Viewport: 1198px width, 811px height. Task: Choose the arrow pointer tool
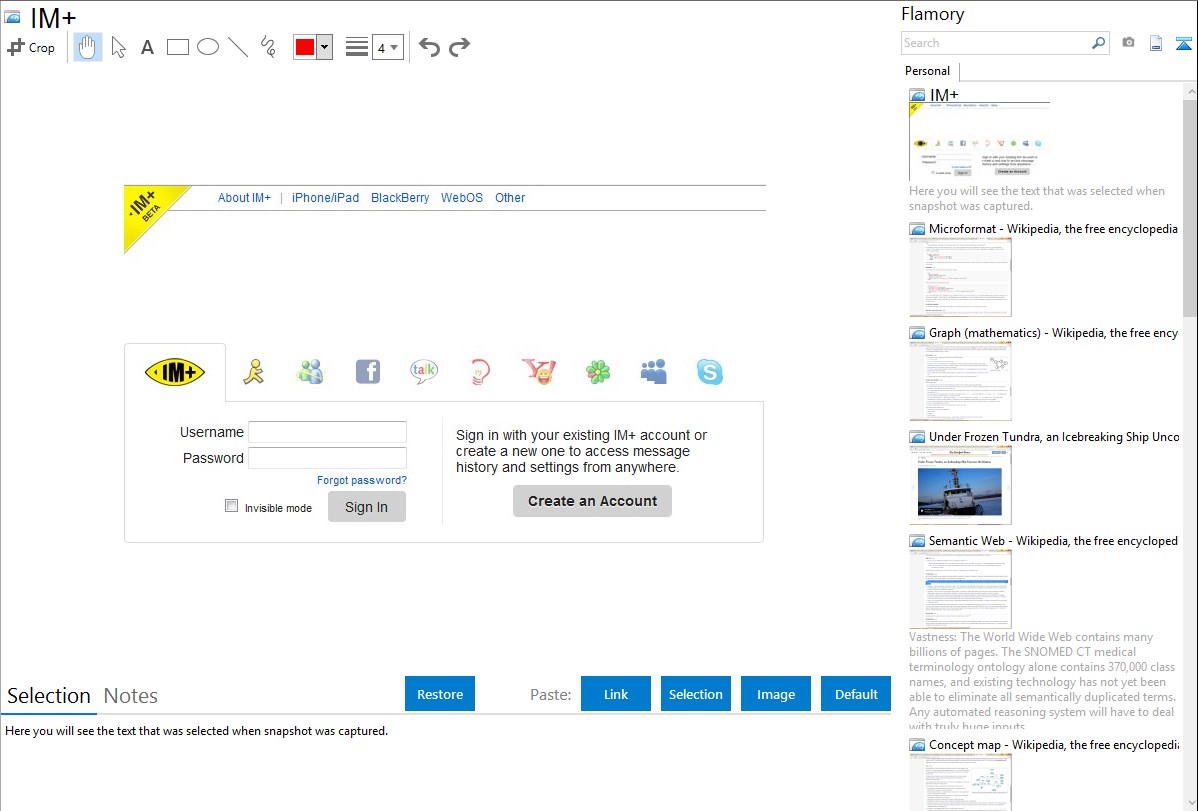[x=118, y=47]
